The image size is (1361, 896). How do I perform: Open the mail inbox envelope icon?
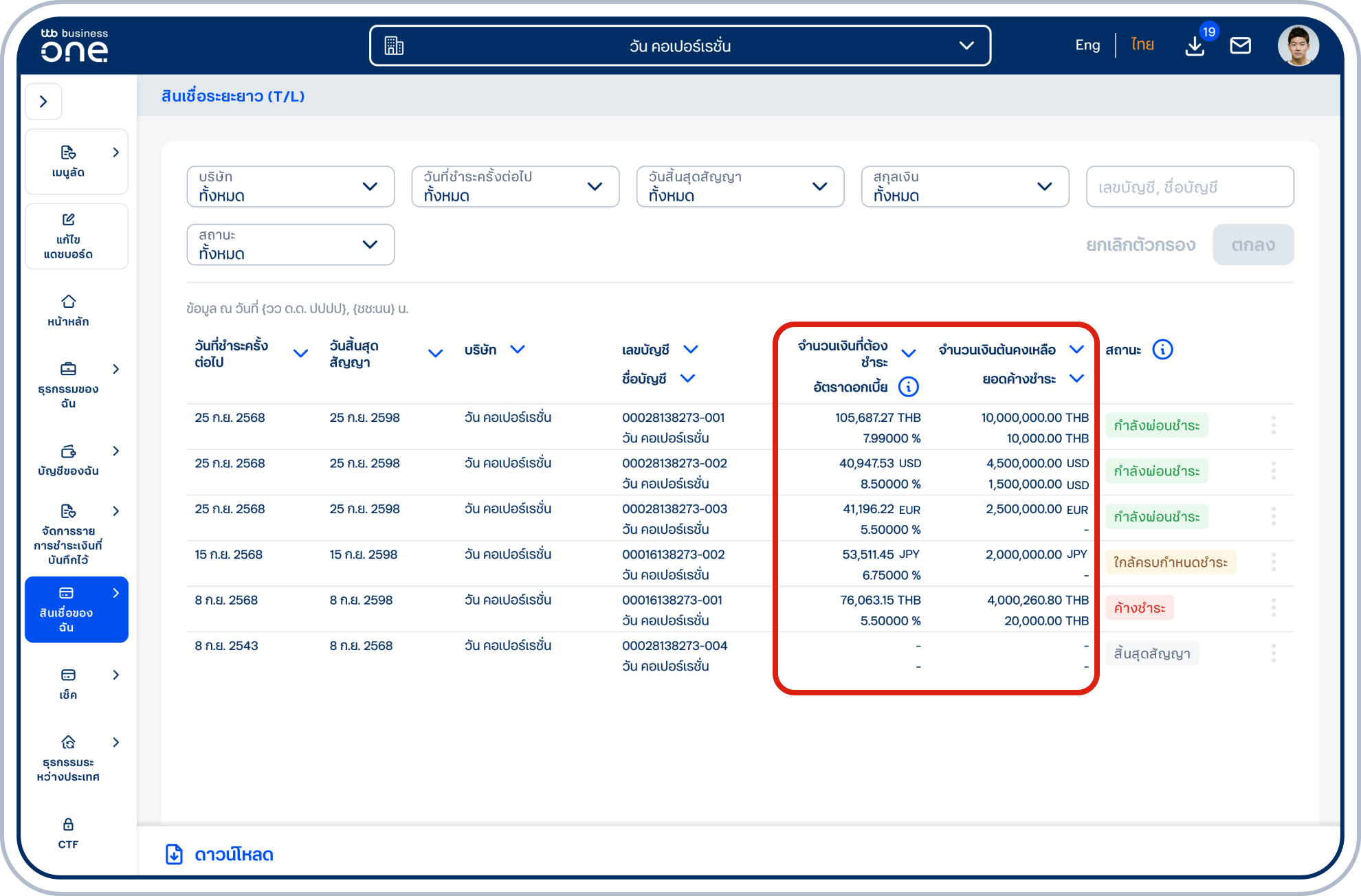(x=1240, y=46)
